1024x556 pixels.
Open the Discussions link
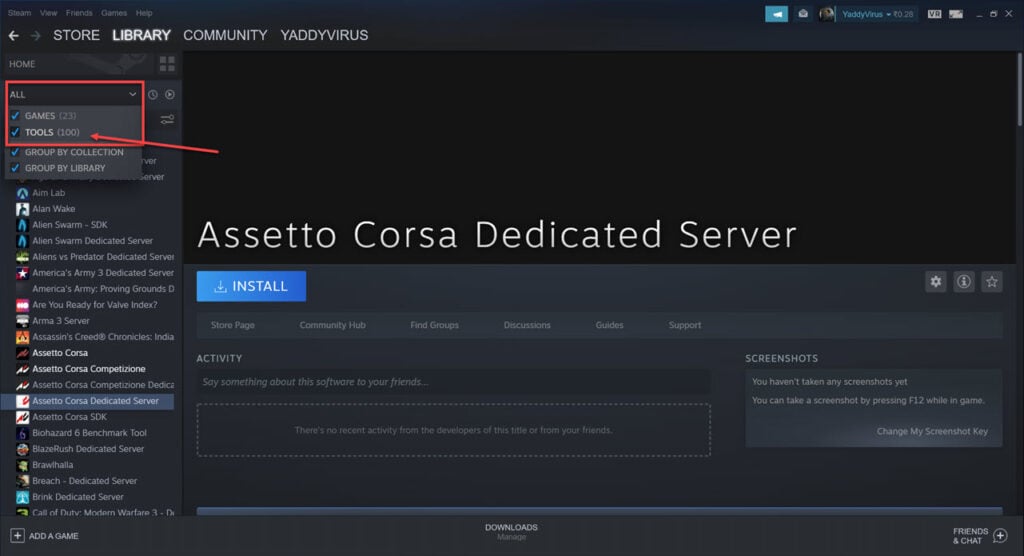tap(527, 325)
